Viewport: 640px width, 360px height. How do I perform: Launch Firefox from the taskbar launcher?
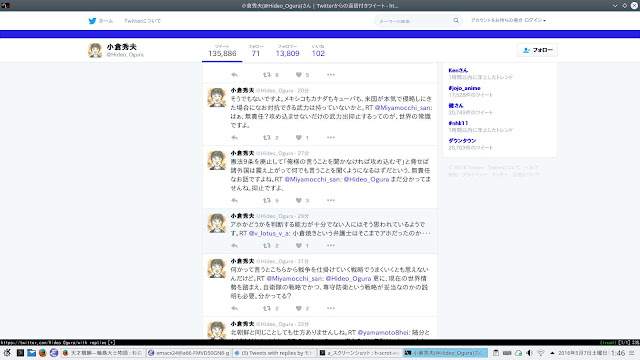pos(42,353)
